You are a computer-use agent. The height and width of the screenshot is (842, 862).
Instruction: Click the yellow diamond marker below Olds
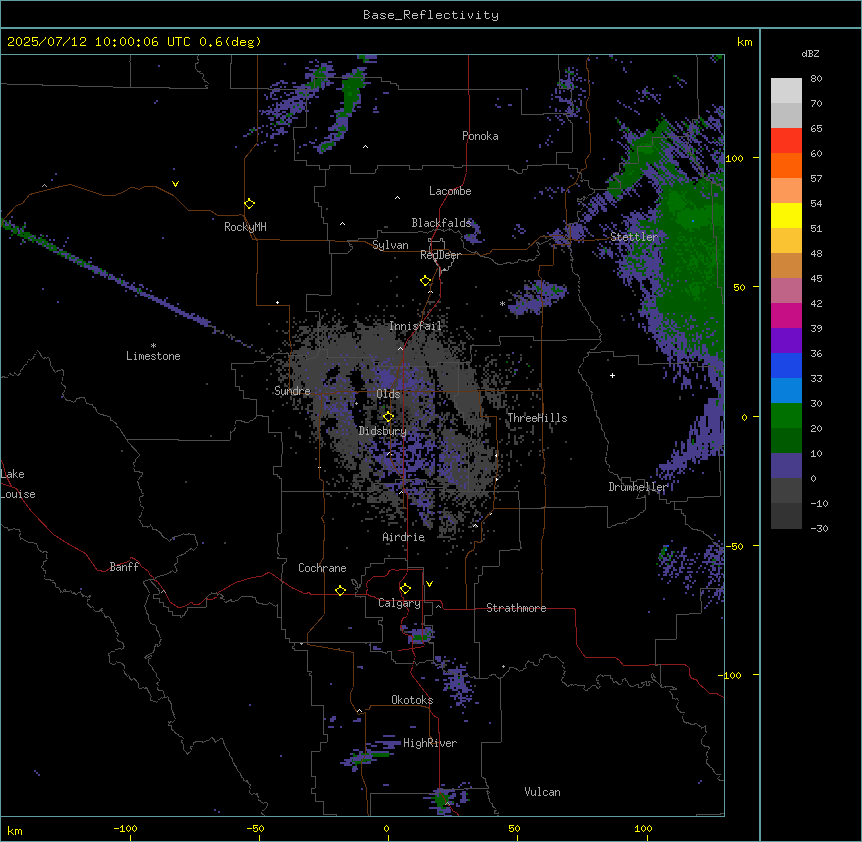[x=388, y=417]
